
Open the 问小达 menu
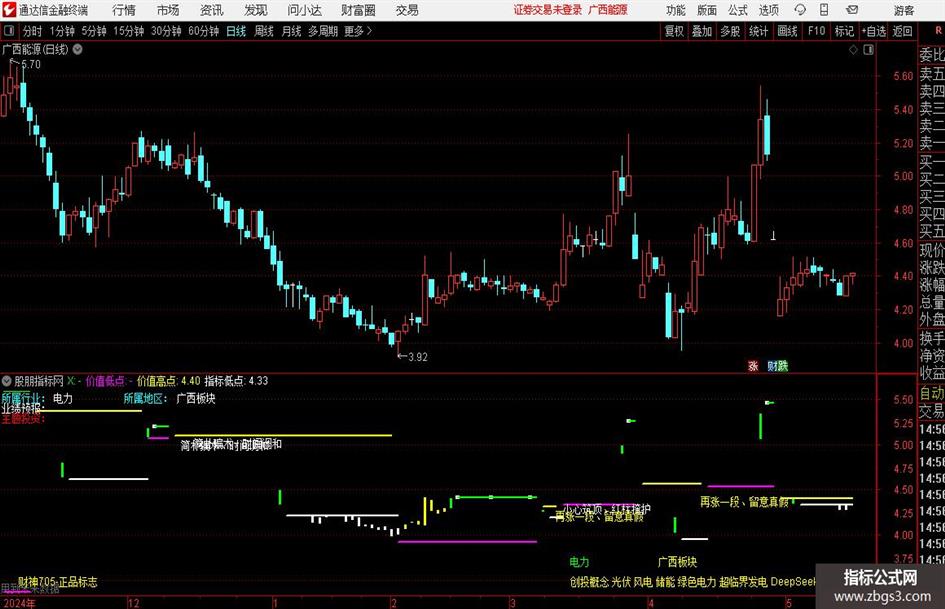(x=304, y=10)
